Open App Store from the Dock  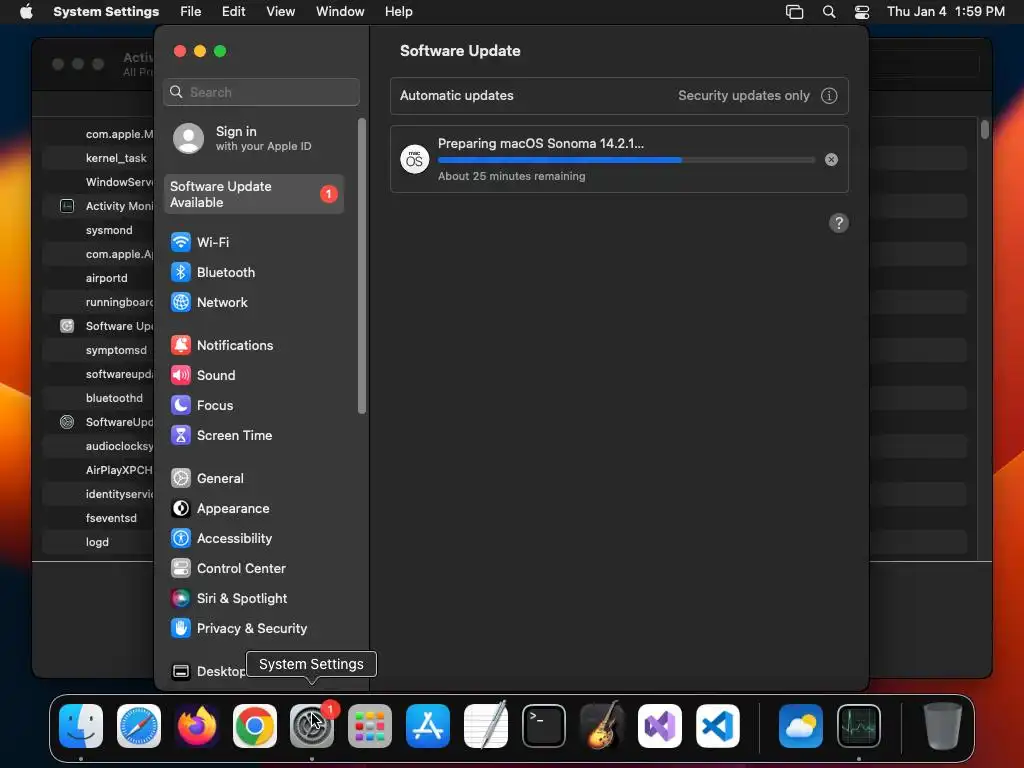(x=428, y=726)
